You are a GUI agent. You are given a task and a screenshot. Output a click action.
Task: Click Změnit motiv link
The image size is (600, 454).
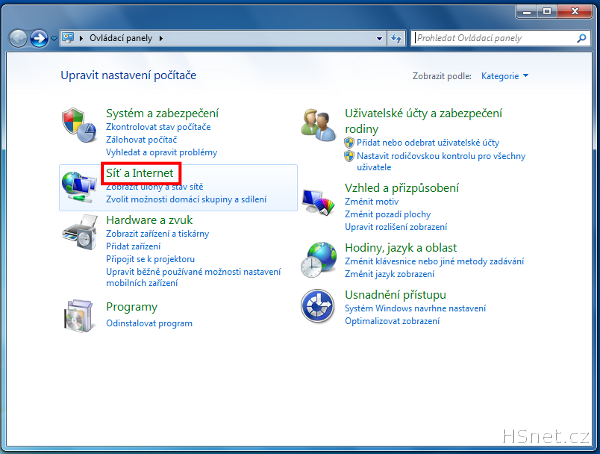372,202
